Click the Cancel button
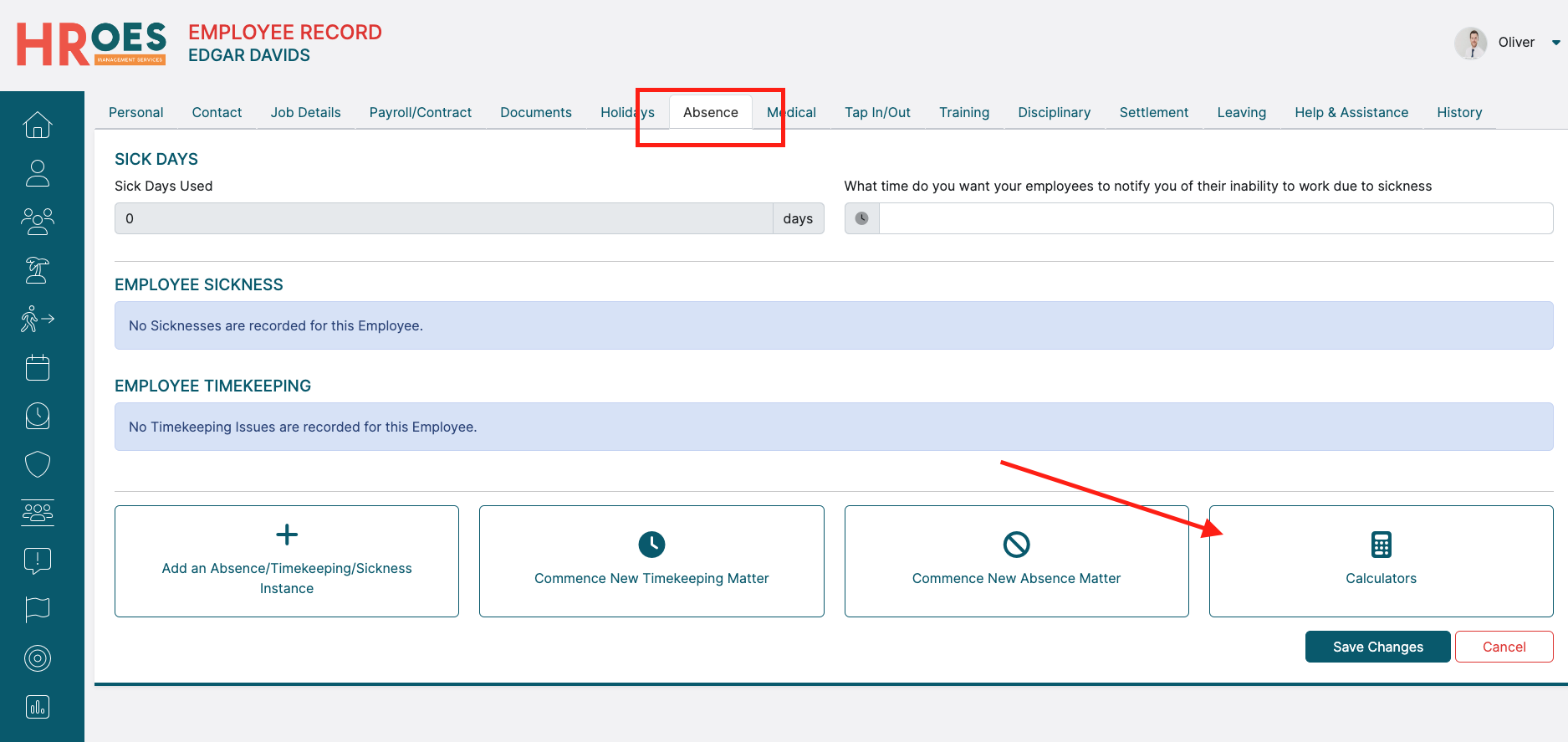The width and height of the screenshot is (1568, 742). [1503, 647]
